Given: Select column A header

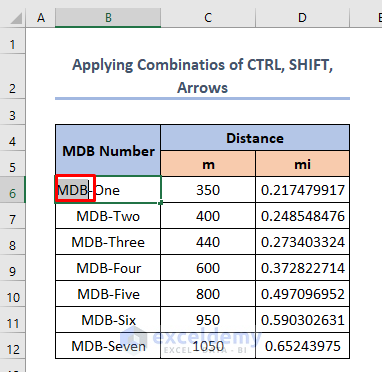Looking at the screenshot, I should (x=41, y=17).
